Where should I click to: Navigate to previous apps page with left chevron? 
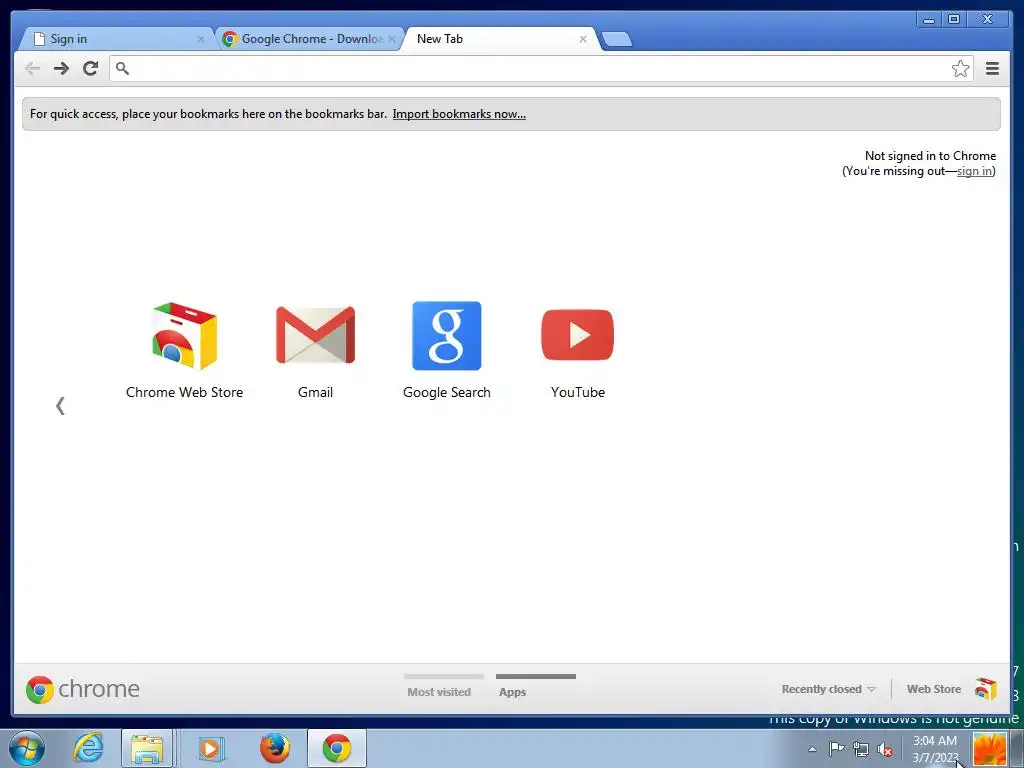60,406
